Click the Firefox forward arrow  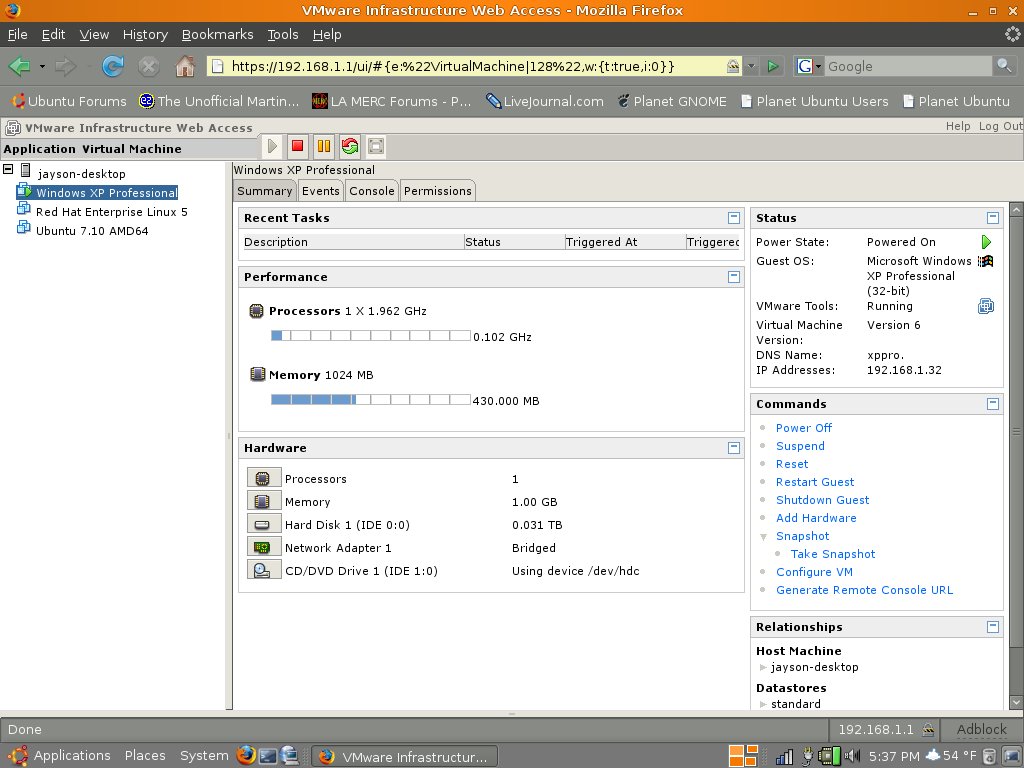[x=66, y=66]
